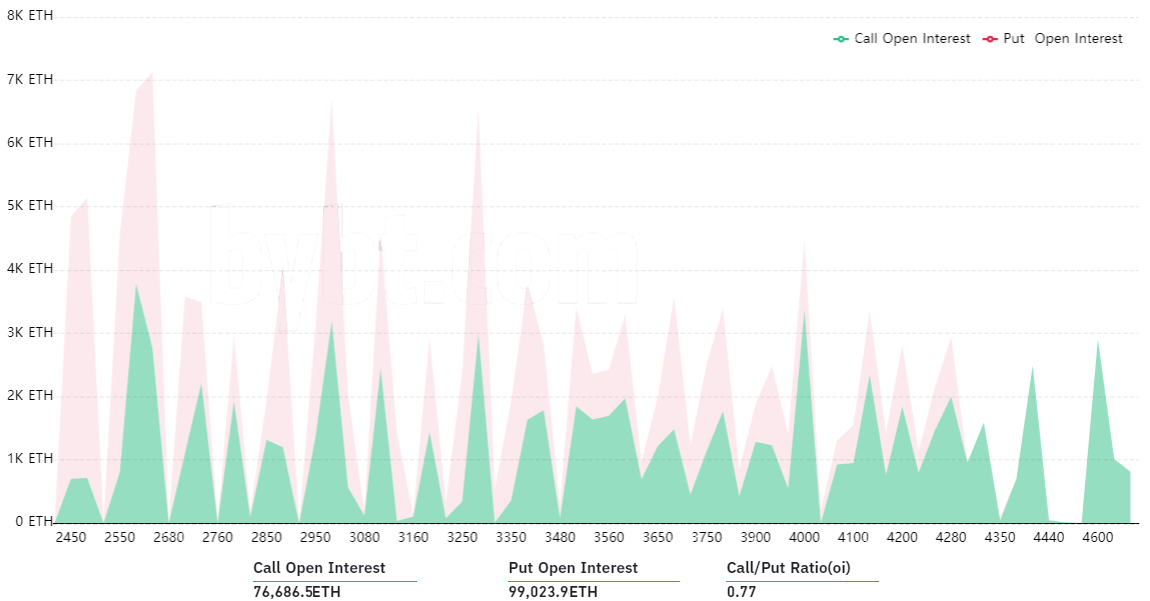Click the 2450 strike label on x-axis
Viewport: 1150px width, 601px height.
coord(71,537)
